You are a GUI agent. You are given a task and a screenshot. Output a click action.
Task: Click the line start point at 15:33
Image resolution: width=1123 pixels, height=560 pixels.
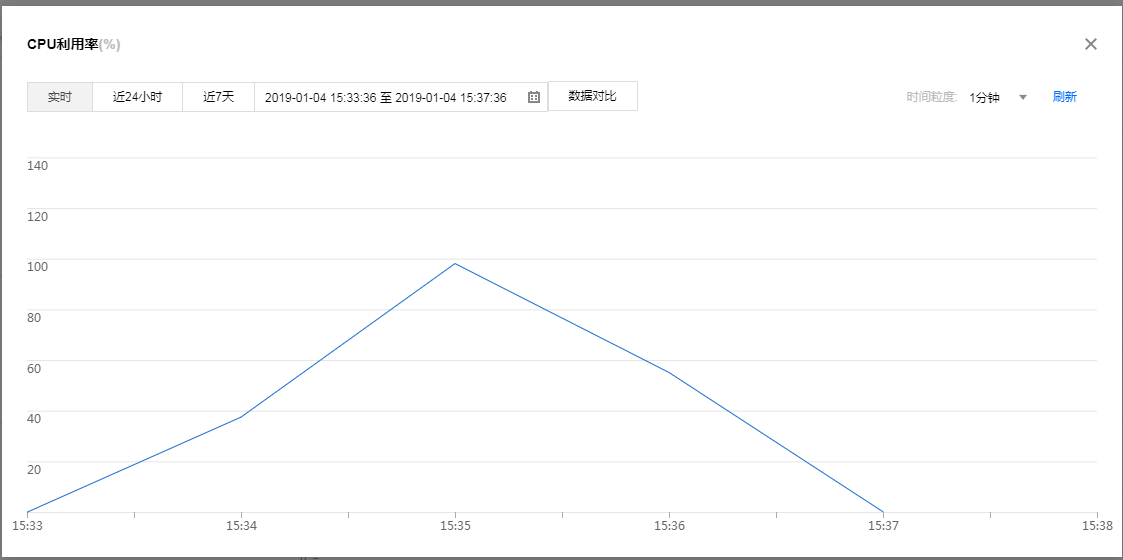pos(28,512)
